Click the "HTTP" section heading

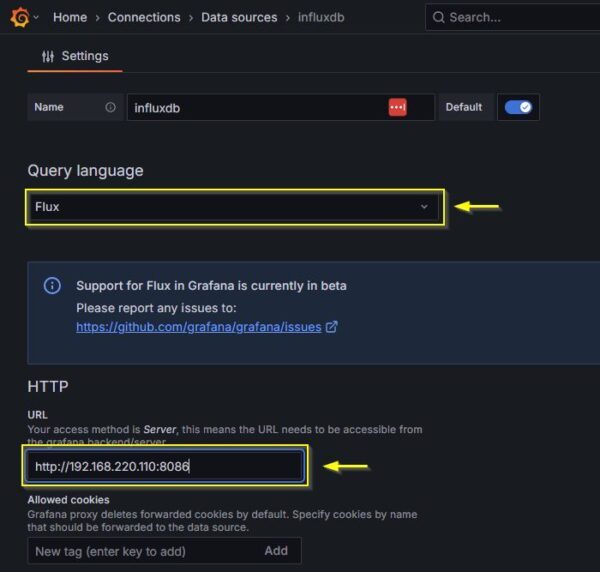coord(48,386)
